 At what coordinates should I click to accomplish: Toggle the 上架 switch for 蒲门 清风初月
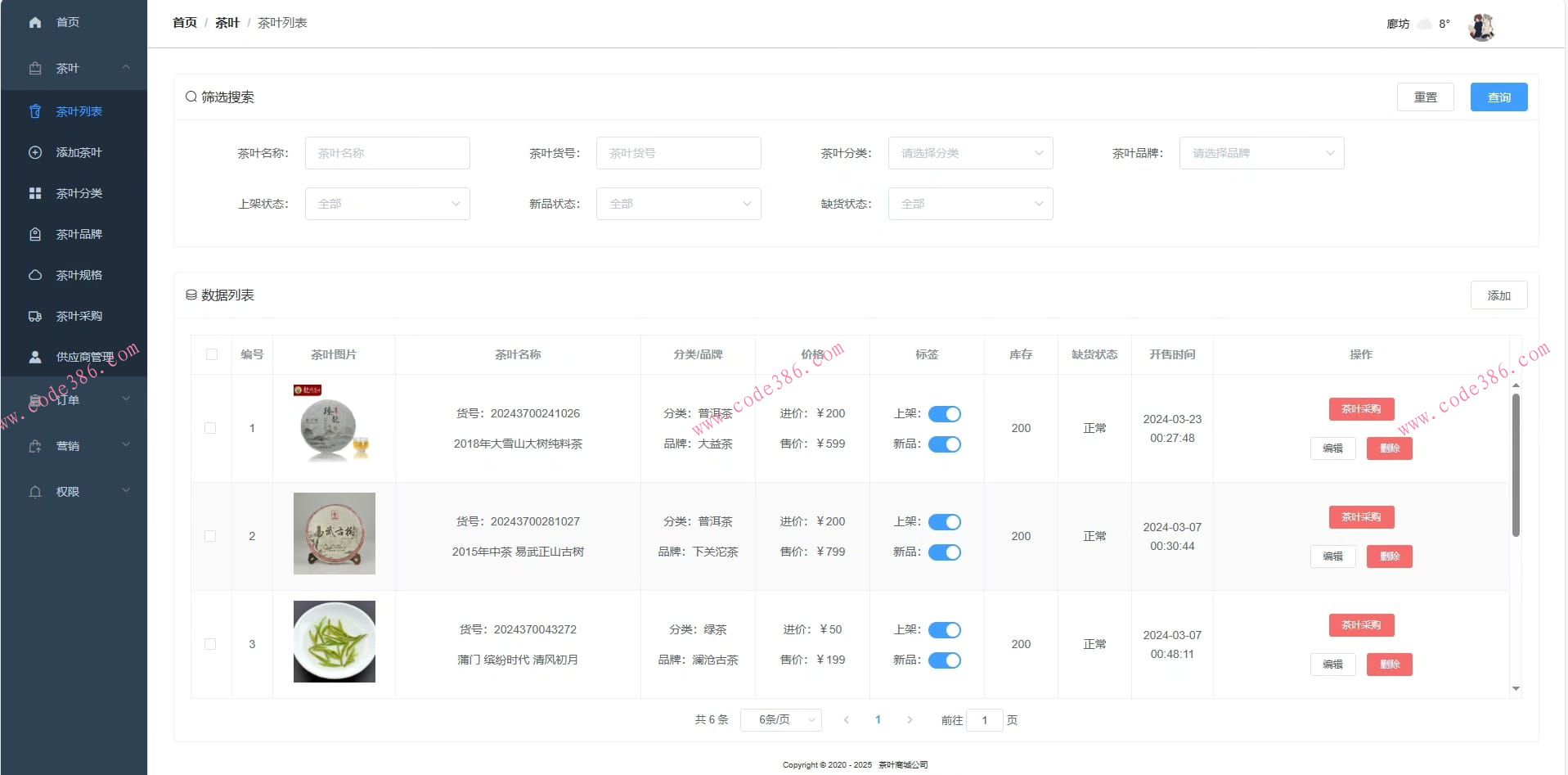point(945,630)
